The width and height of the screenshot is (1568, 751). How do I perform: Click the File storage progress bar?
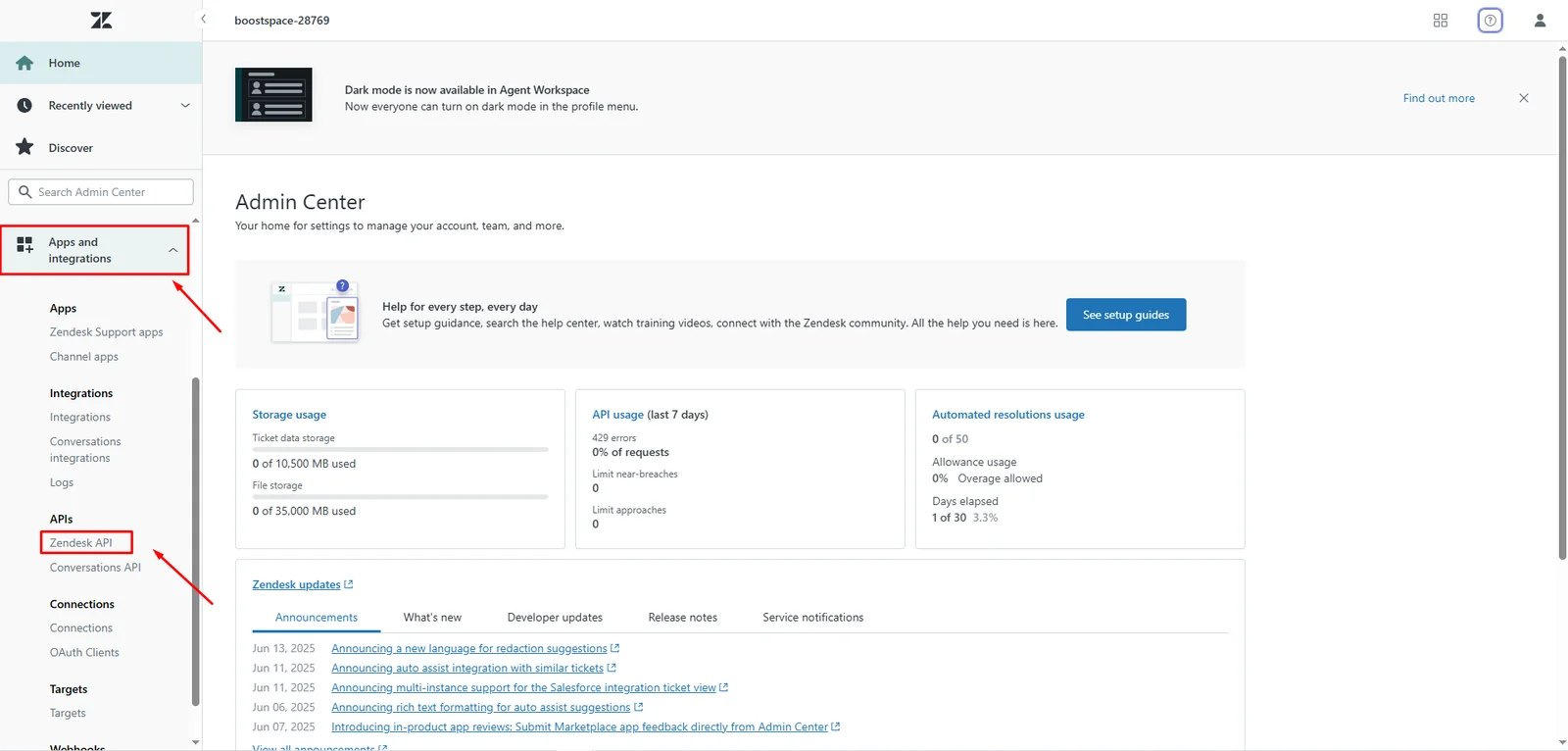(400, 497)
